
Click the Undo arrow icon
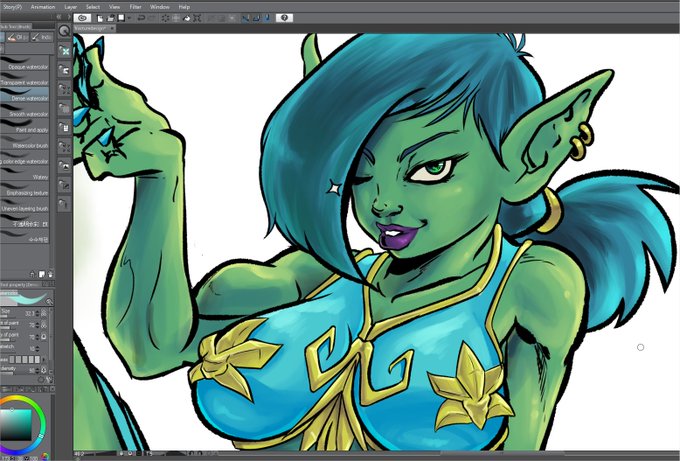141,18
